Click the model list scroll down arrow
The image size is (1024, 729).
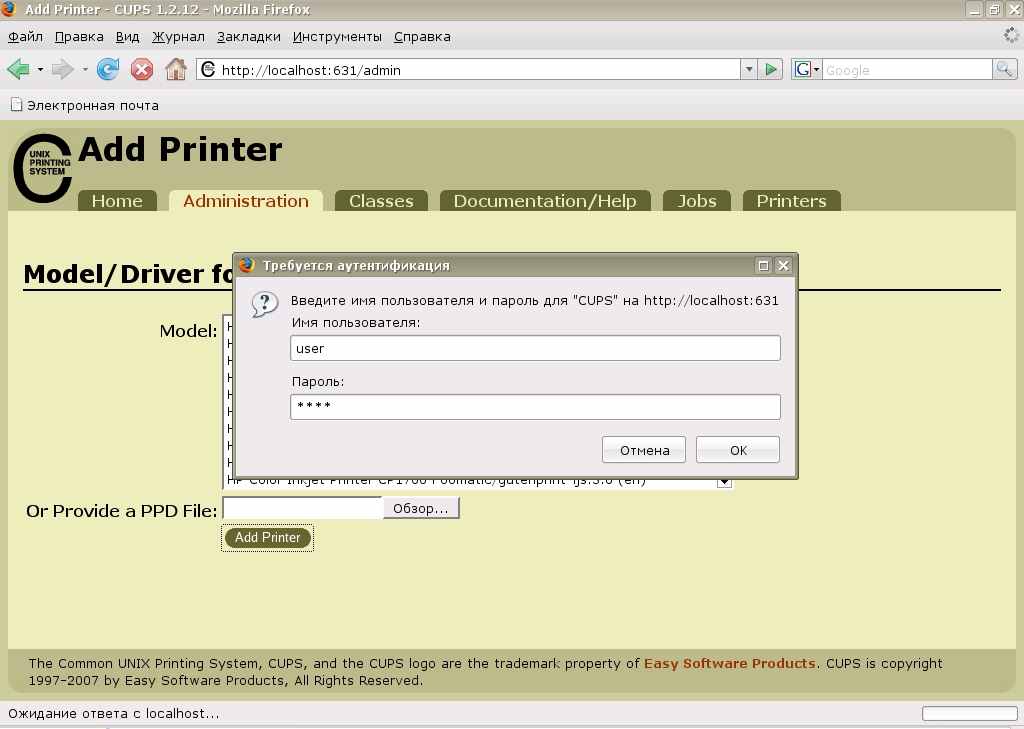(x=724, y=482)
